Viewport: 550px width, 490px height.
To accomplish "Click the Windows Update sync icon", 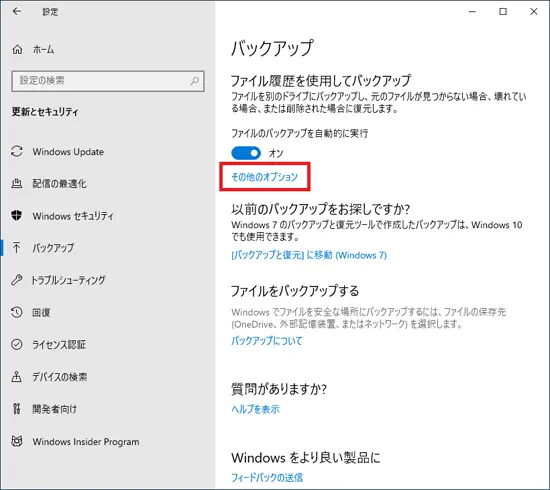I will click(17, 152).
